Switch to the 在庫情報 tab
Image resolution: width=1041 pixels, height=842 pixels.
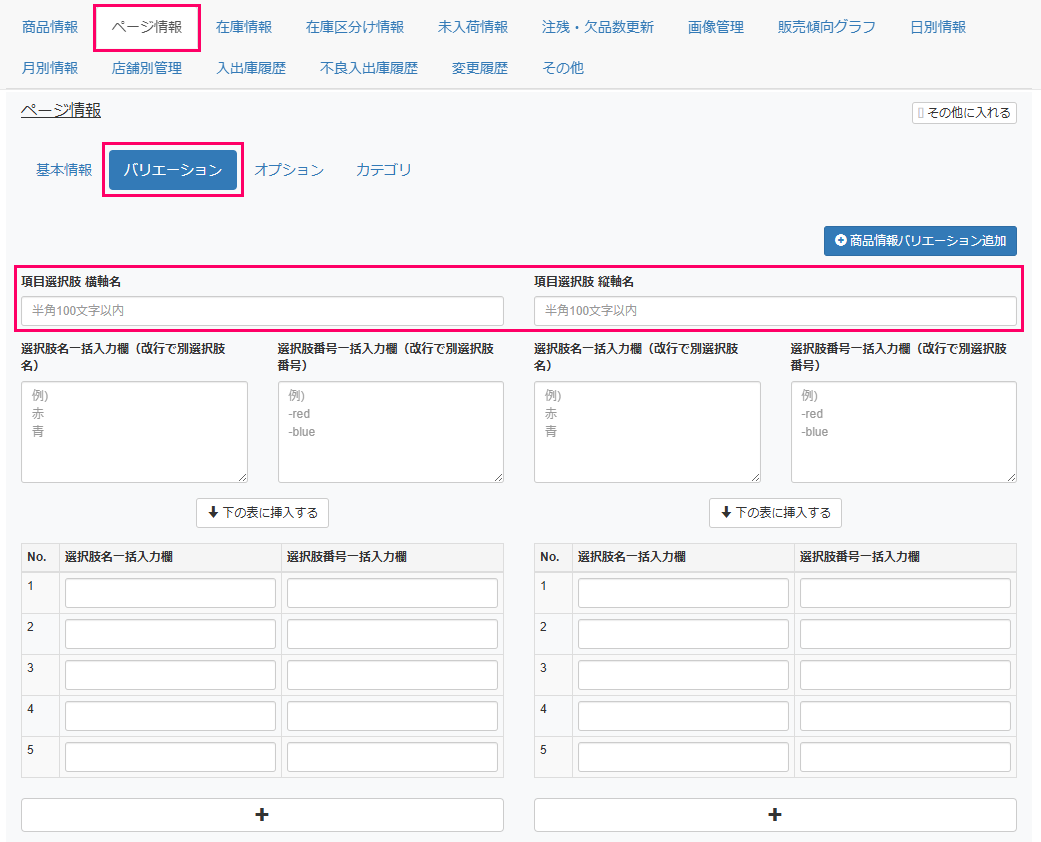coord(244,27)
